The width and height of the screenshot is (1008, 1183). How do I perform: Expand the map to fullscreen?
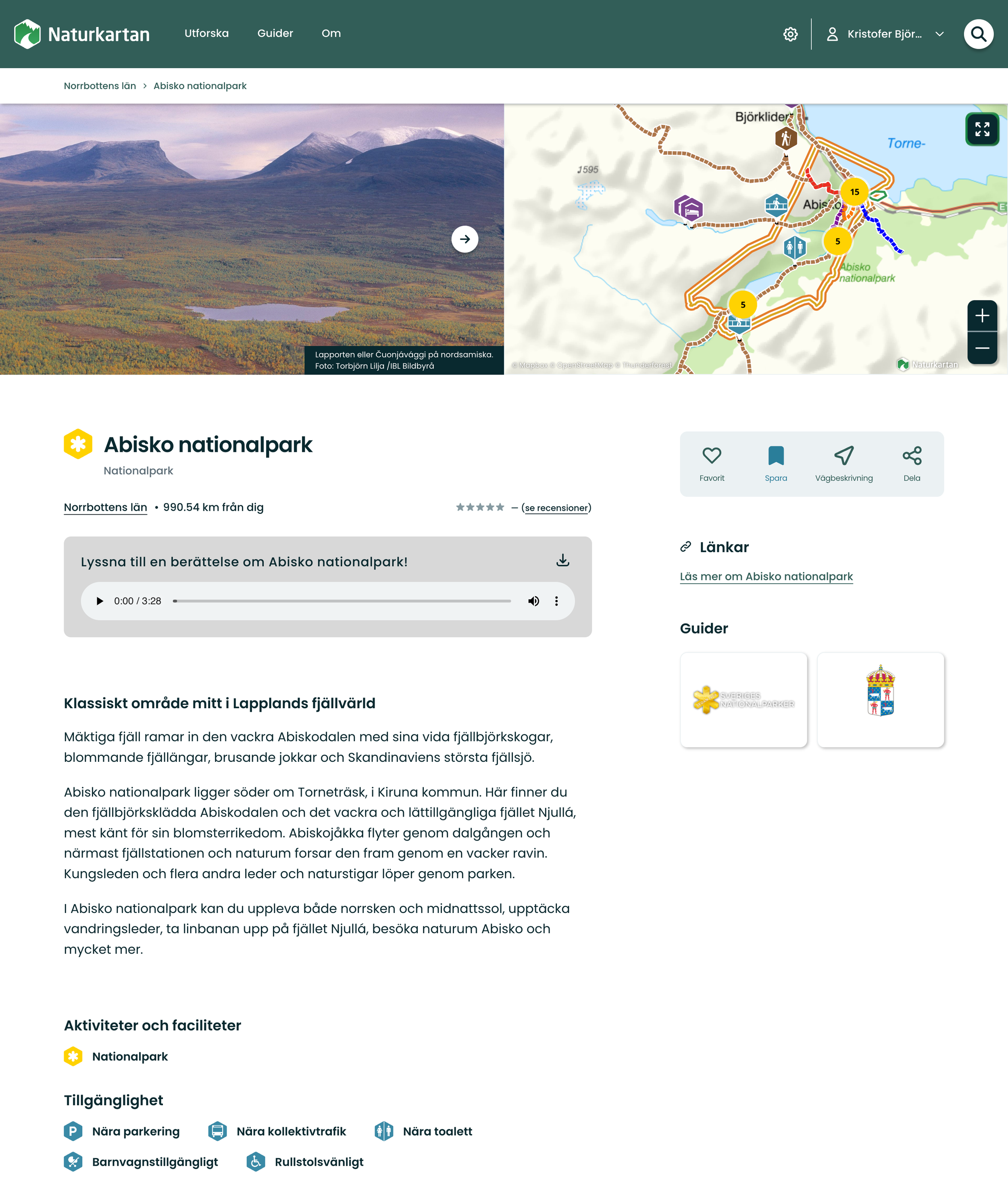(982, 129)
